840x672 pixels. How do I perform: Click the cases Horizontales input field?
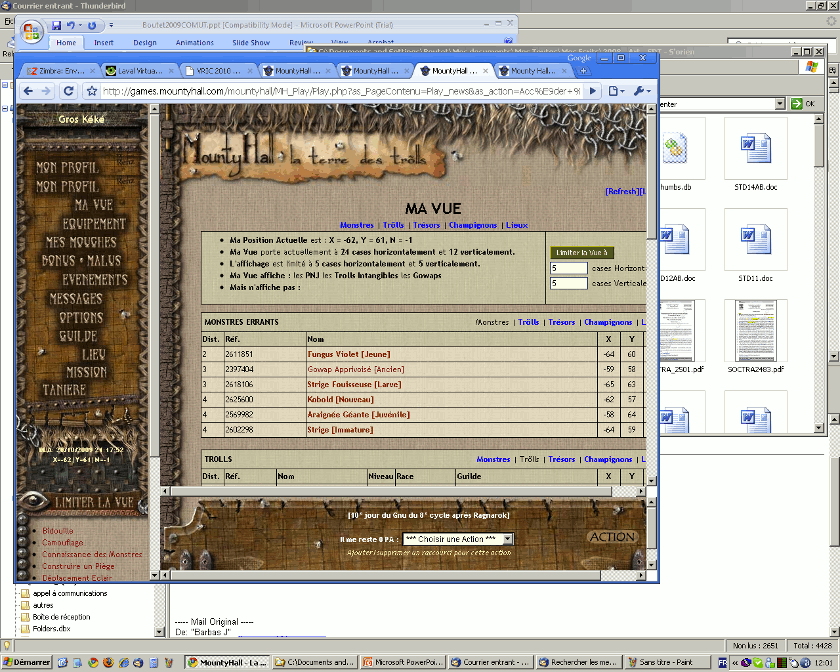coord(569,268)
